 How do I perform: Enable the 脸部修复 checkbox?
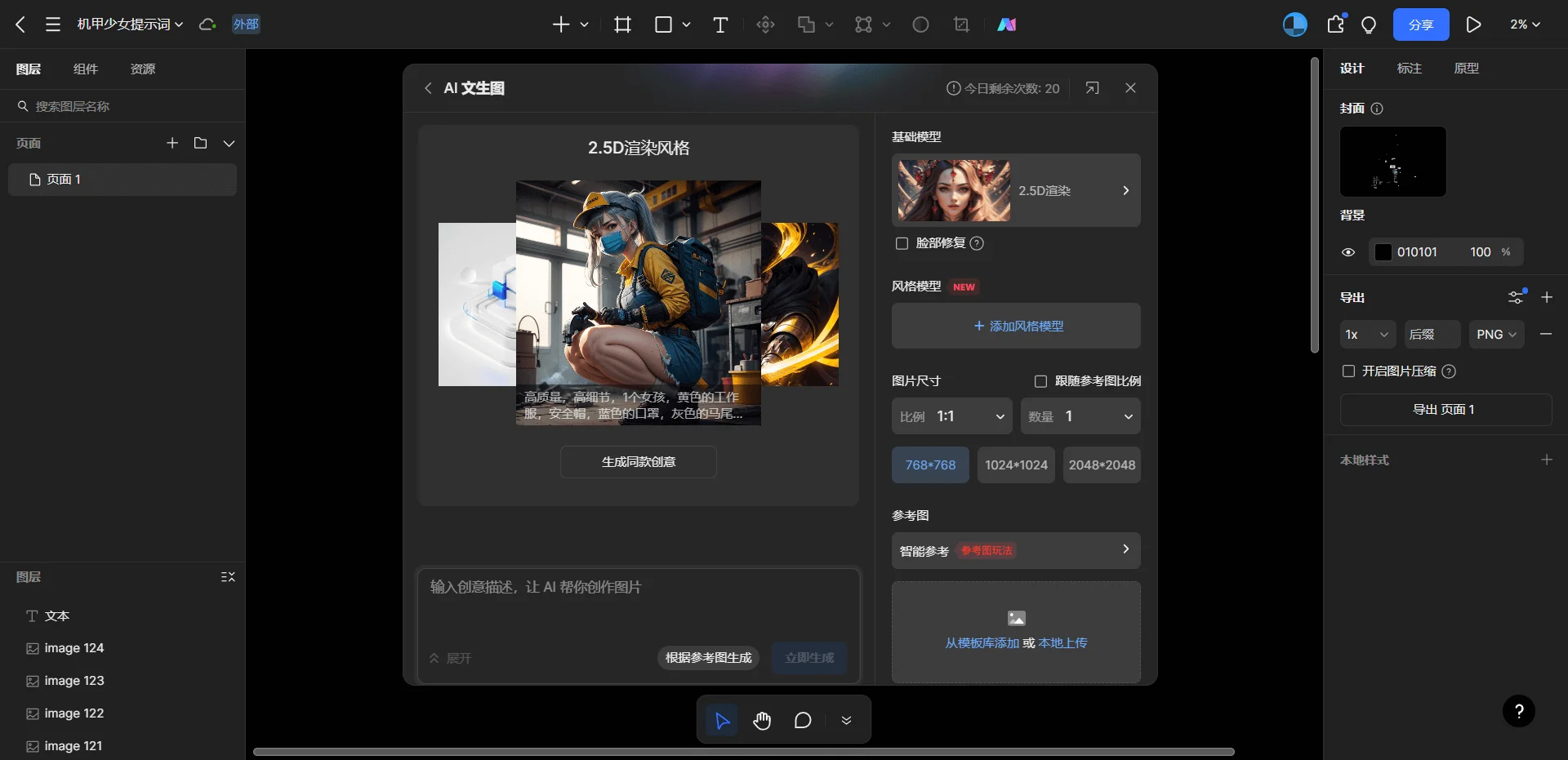tap(902, 243)
